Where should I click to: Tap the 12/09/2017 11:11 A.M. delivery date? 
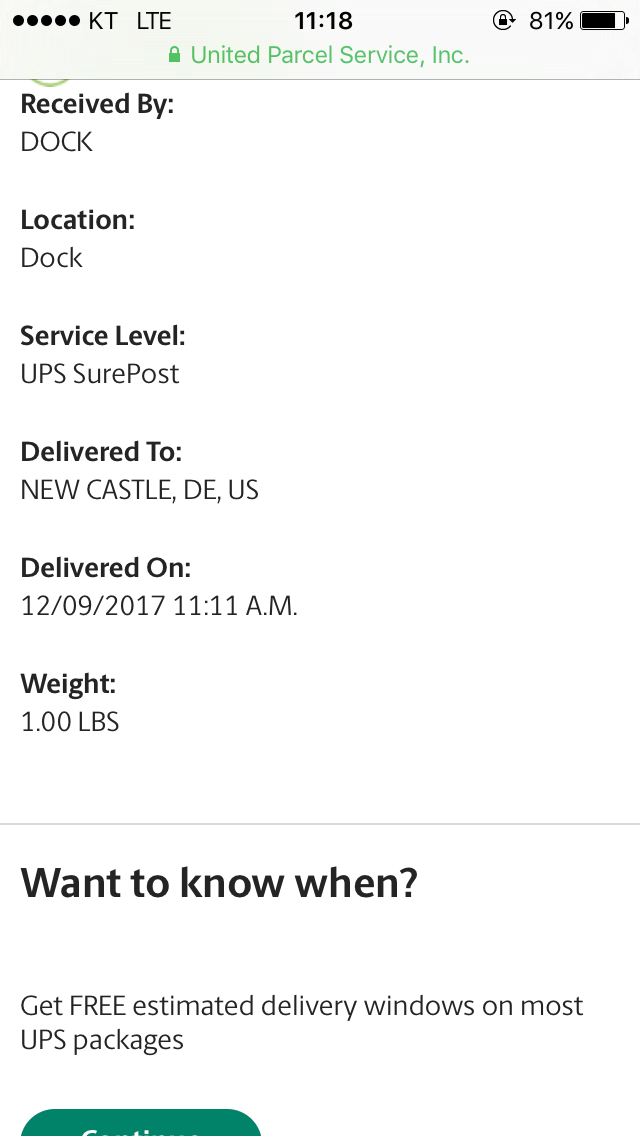(159, 606)
